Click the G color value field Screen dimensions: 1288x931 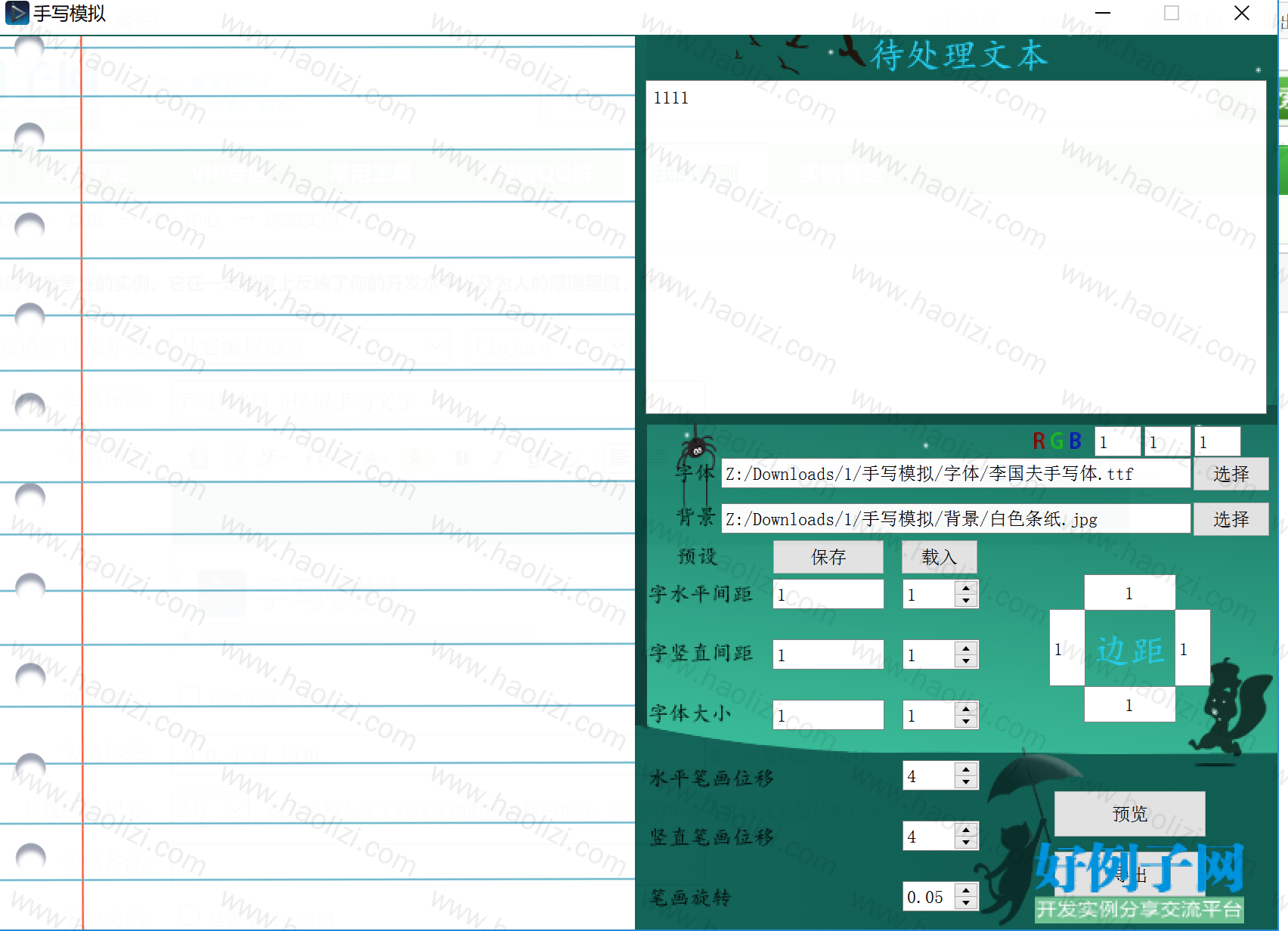click(x=1167, y=442)
